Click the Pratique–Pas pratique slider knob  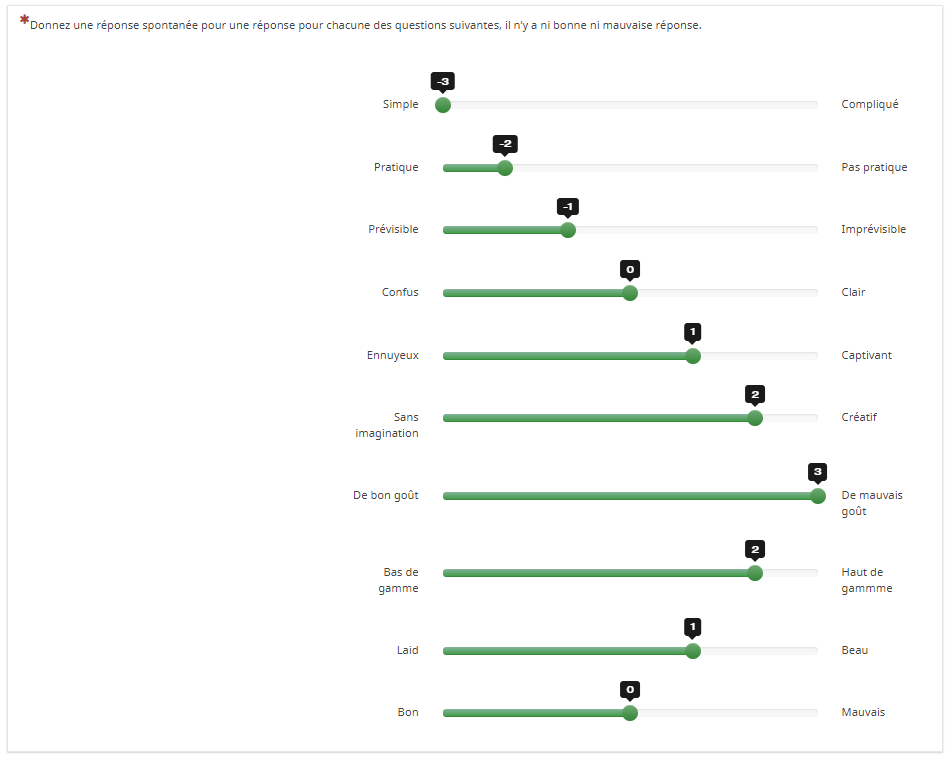(x=505, y=168)
